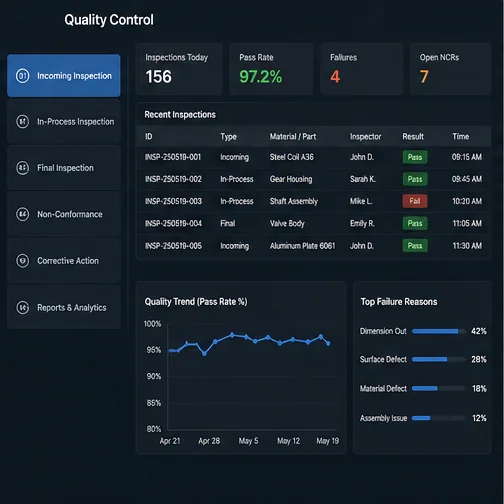Click the Recent Inspections heading
Viewport: 504px width, 504px height.
pos(180,115)
